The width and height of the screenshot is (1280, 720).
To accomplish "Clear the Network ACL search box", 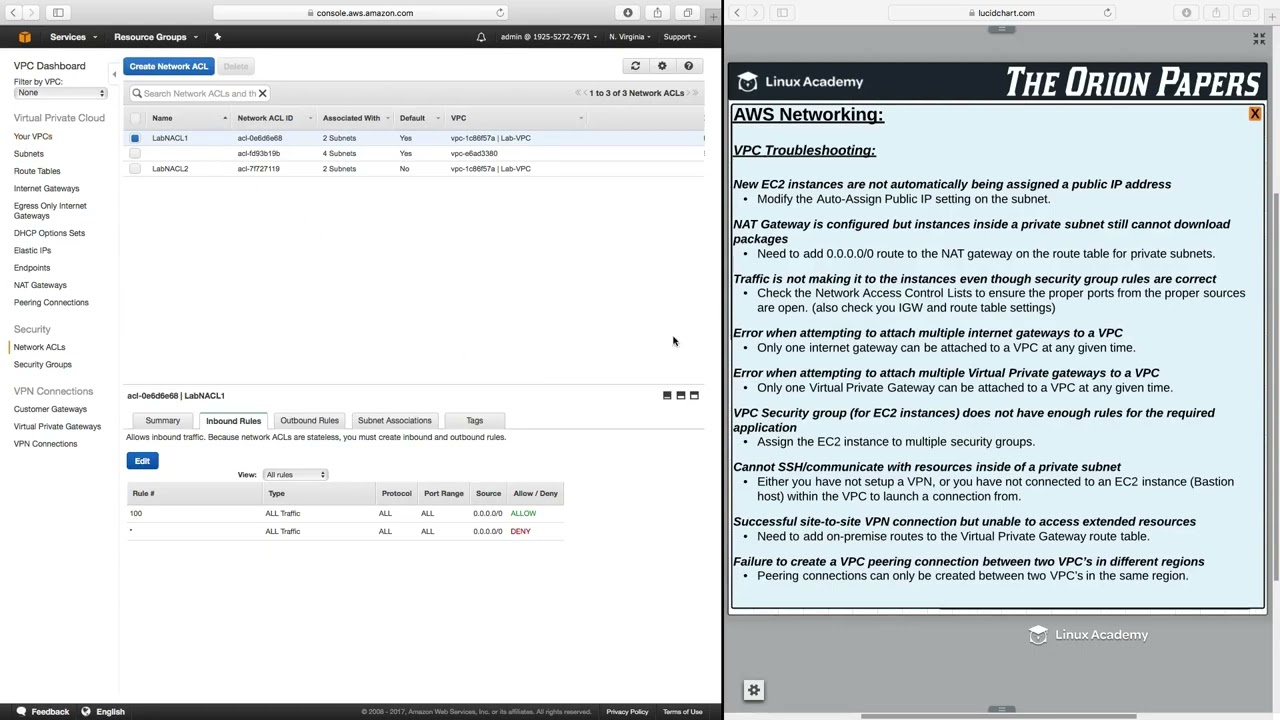I will coord(262,93).
